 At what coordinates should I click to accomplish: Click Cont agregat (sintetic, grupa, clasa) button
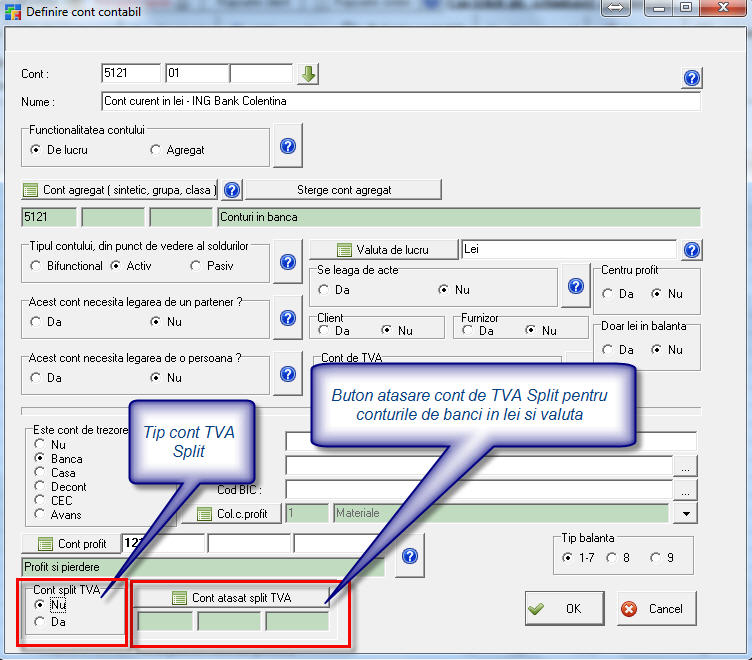pyautogui.click(x=120, y=190)
